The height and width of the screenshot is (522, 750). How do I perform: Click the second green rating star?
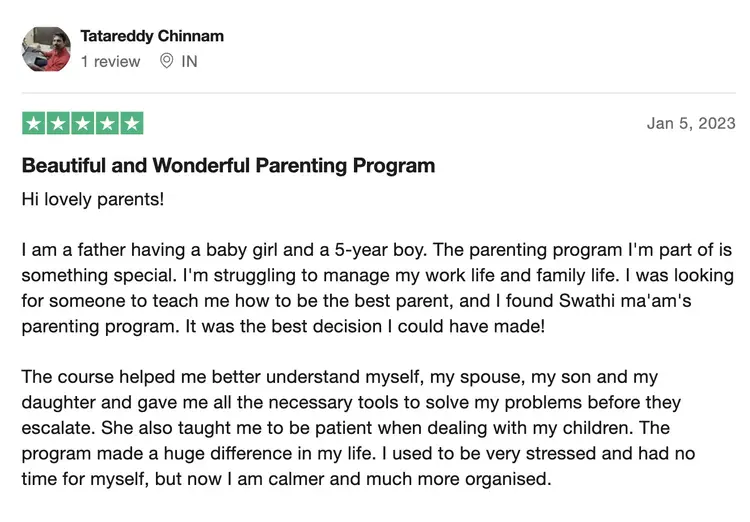coord(58,124)
